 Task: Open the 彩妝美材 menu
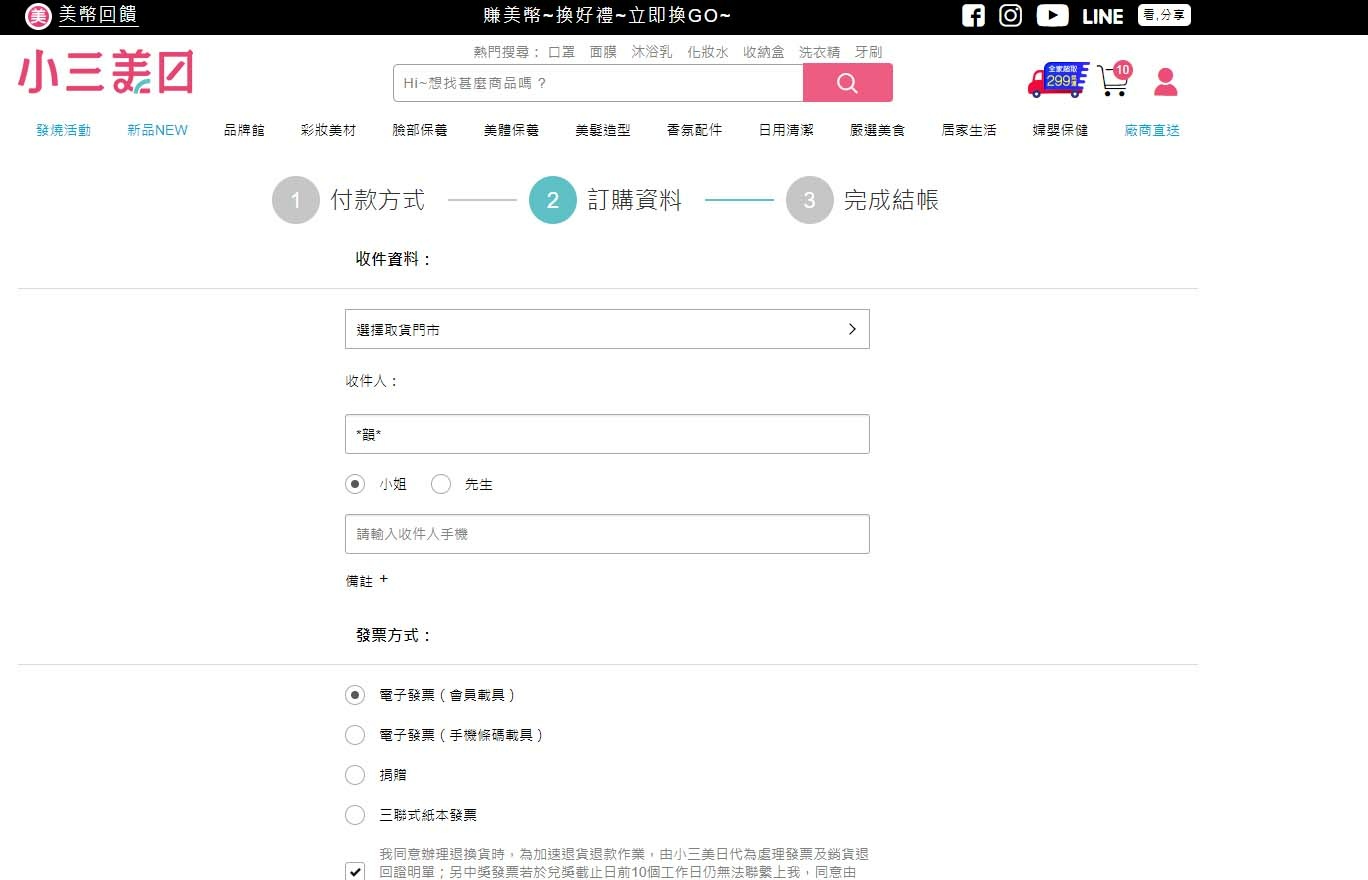point(328,130)
